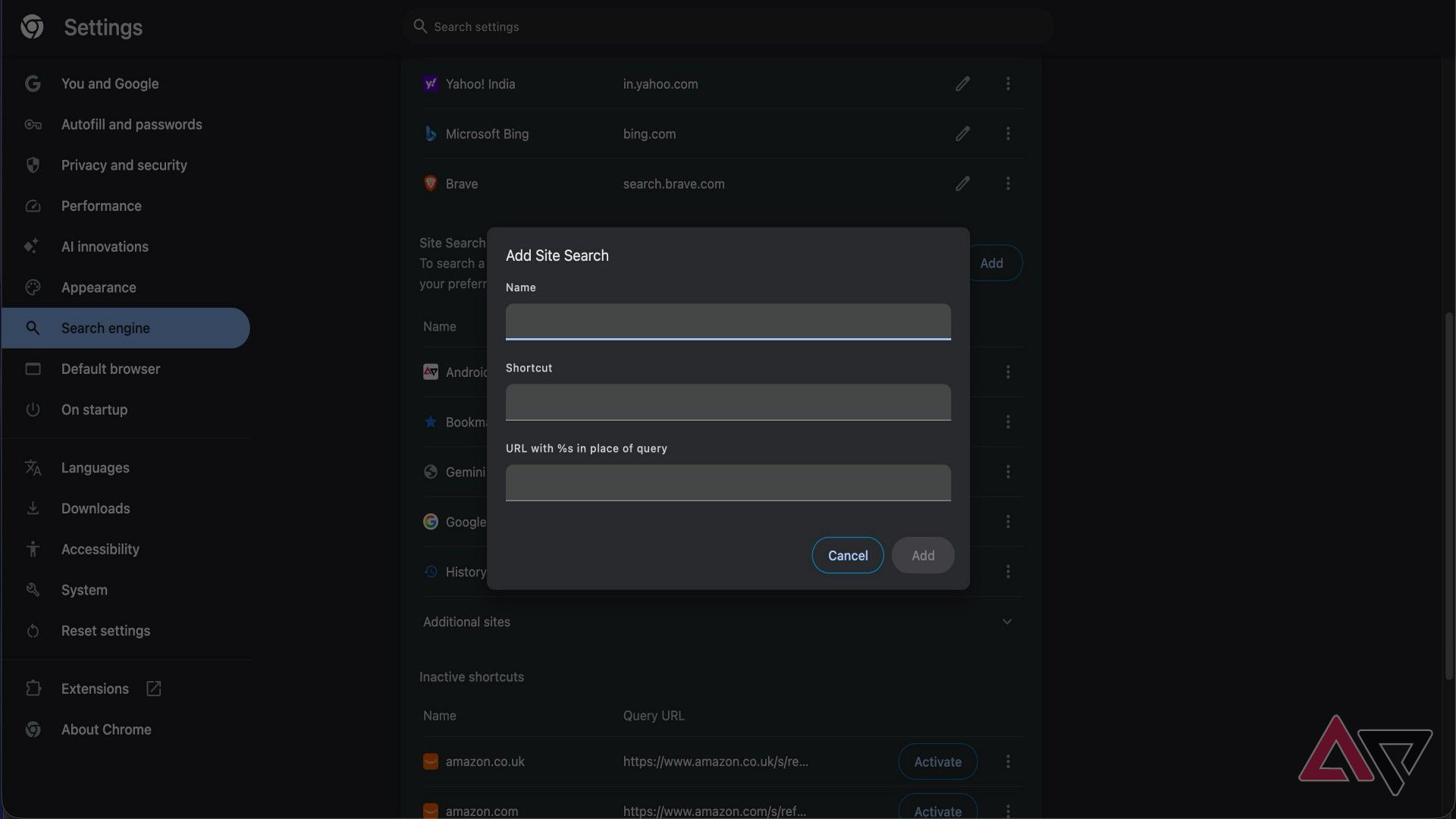Open three-dot menu for Bookmarks row
1456x819 pixels.
tap(1008, 422)
